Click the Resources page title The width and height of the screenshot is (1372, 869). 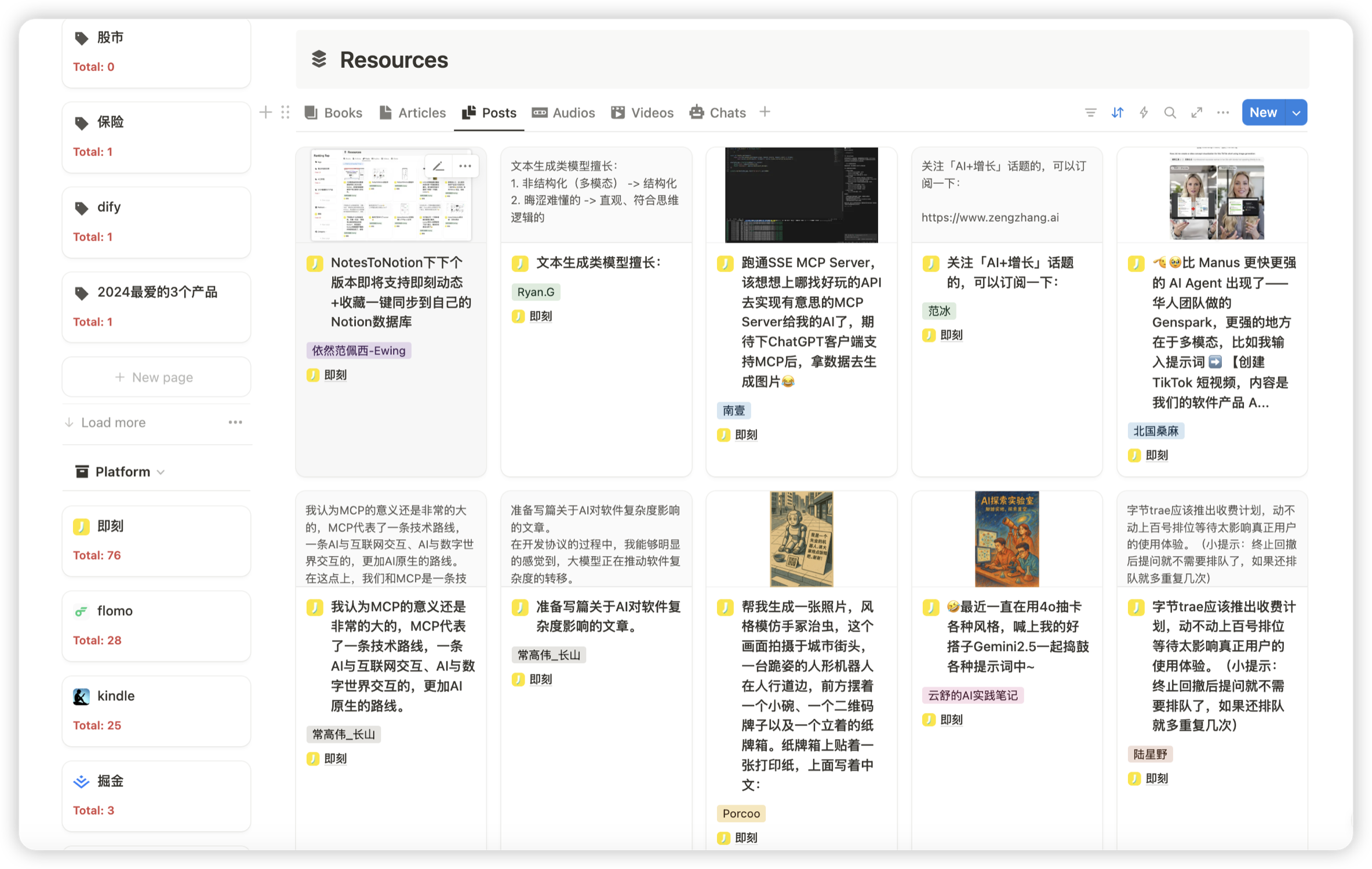click(394, 60)
